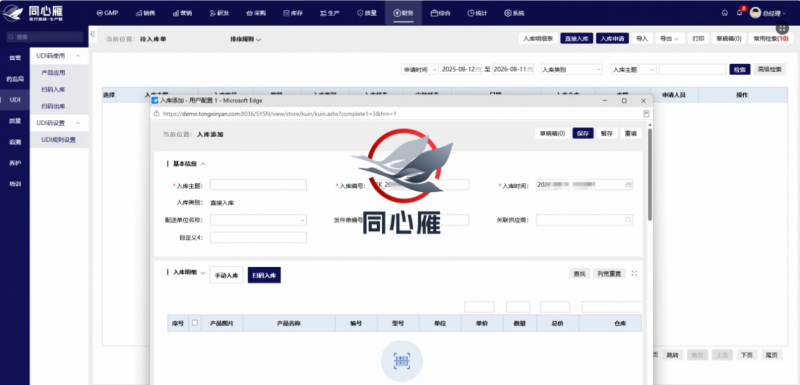The width and height of the screenshot is (800, 385).
Task: Tick the select-all checkbox in product table
Action: click(x=194, y=323)
